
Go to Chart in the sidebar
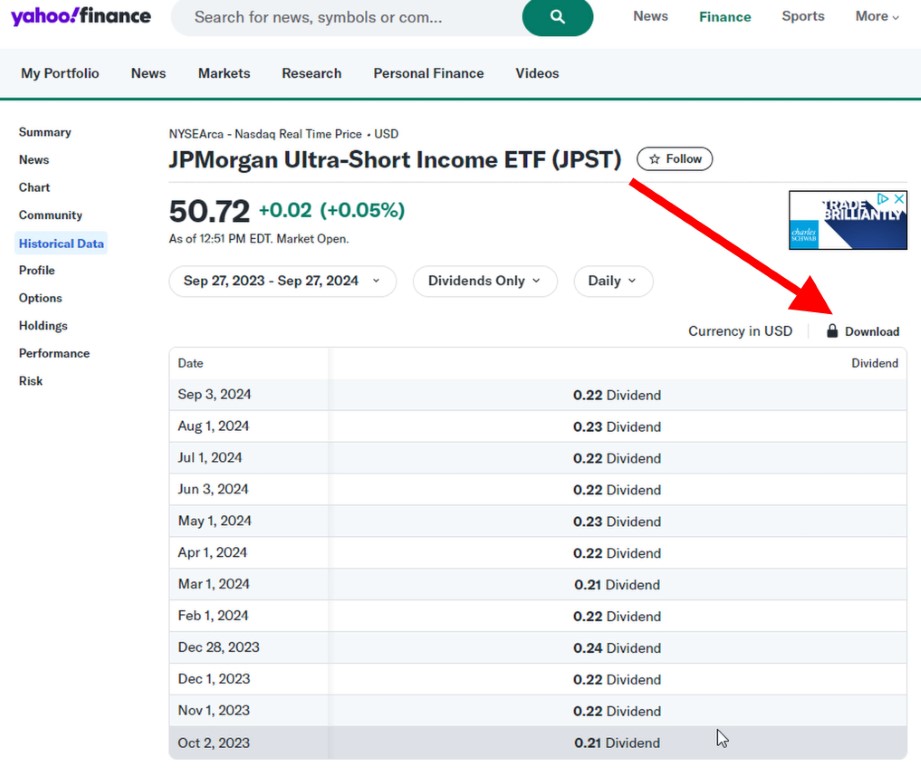(x=34, y=187)
